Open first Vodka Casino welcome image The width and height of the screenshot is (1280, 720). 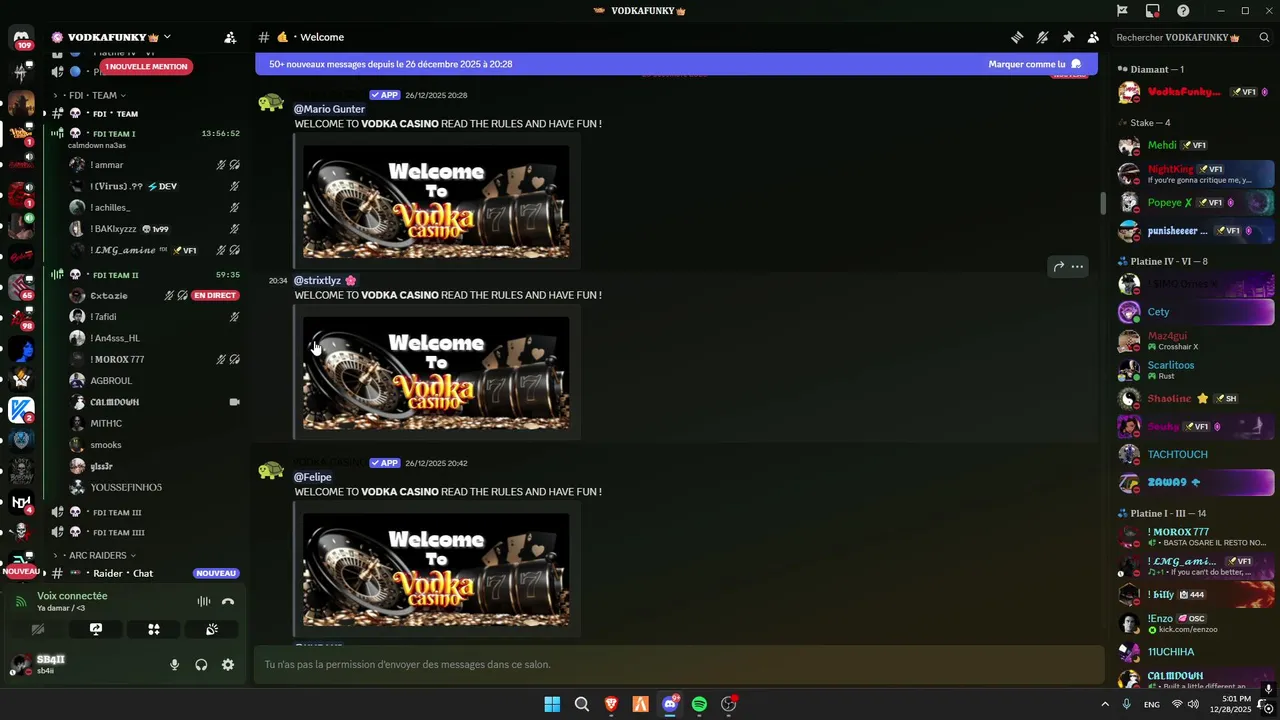pyautogui.click(x=436, y=202)
